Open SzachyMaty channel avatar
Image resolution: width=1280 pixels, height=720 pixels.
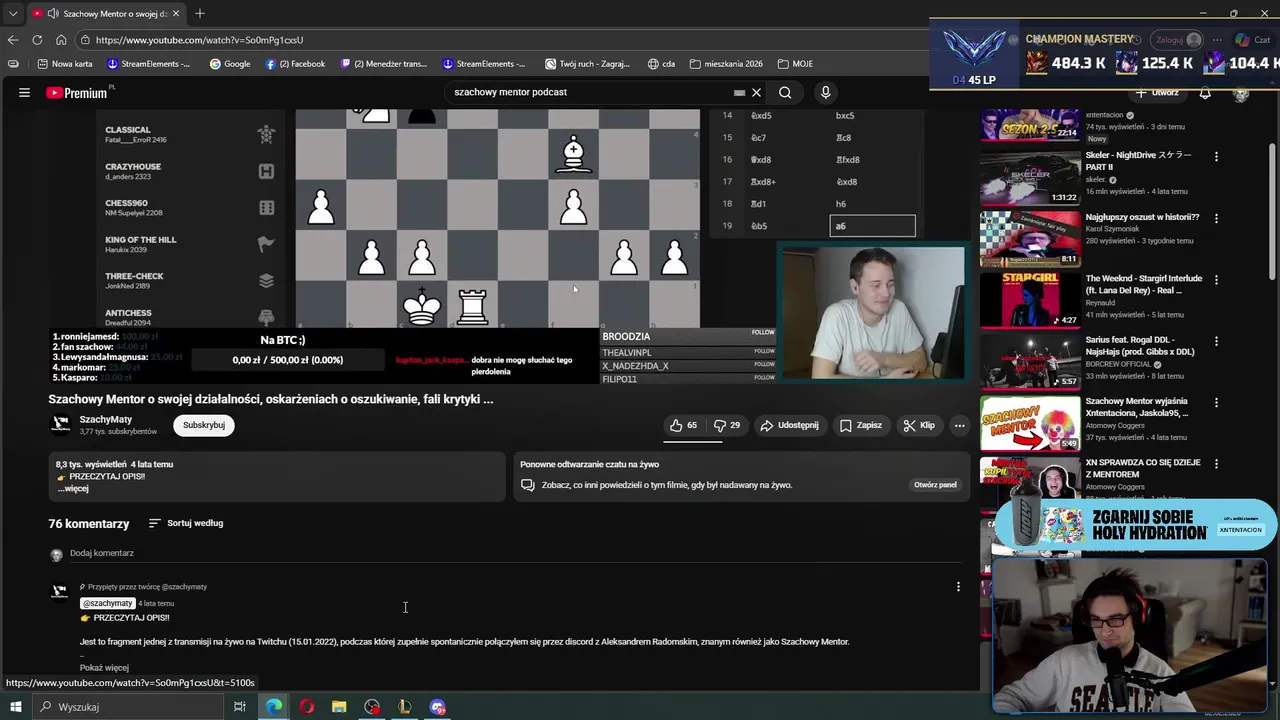coord(61,425)
